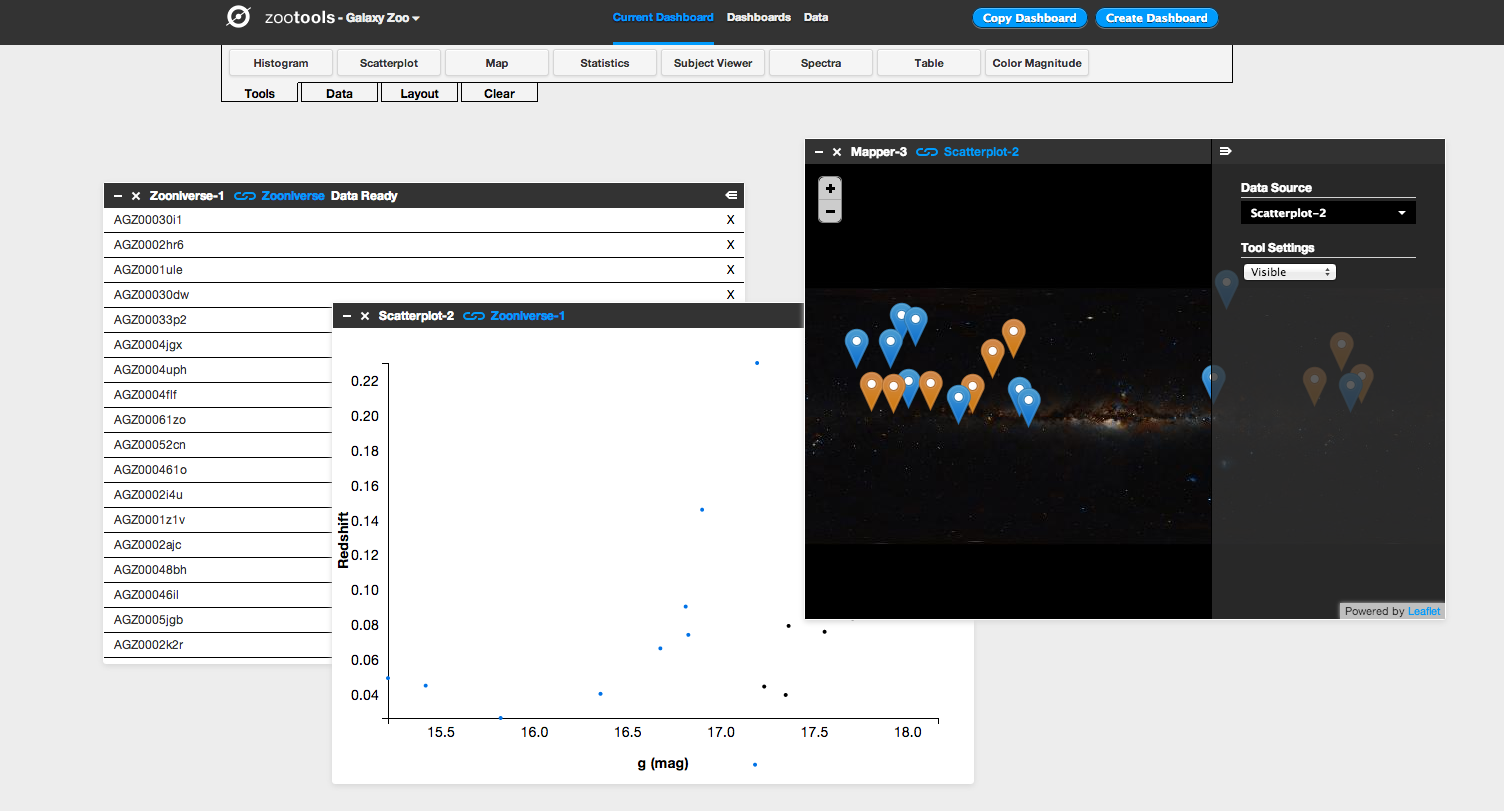Remove AGZ00030i1 with its X
This screenshot has width=1504, height=811.
click(730, 220)
